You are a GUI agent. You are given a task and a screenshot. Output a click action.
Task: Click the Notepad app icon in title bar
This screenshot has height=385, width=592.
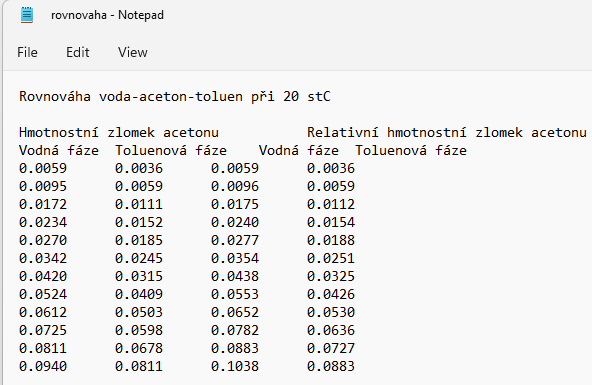coord(27,15)
